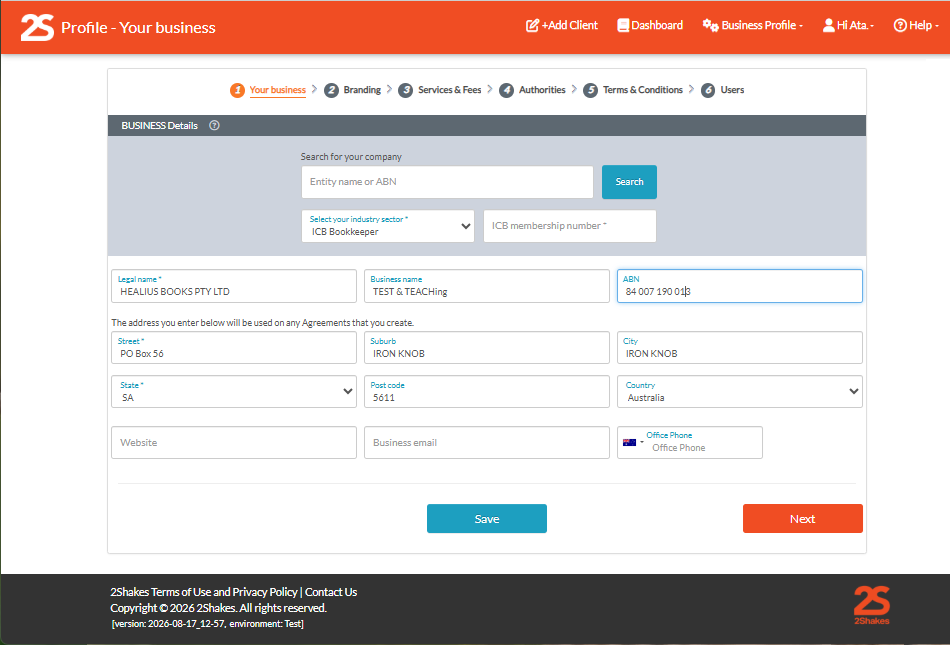Image resolution: width=950 pixels, height=645 pixels.
Task: Click the Add Client pencil icon
Action: [x=532, y=25]
